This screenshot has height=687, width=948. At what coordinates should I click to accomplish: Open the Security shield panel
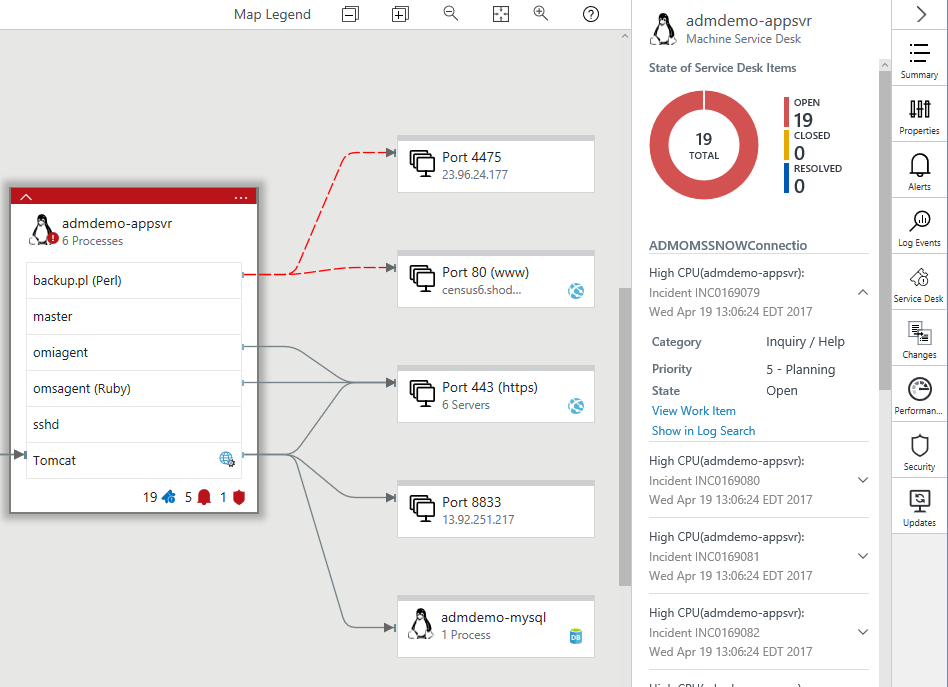click(x=919, y=451)
